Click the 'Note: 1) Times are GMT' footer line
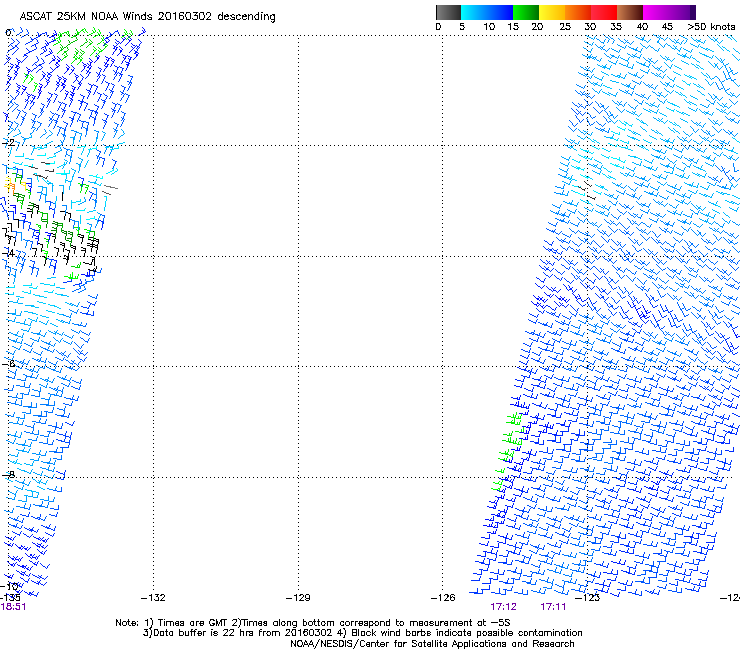Image resolution: width=740 pixels, height=650 pixels. (x=312, y=623)
